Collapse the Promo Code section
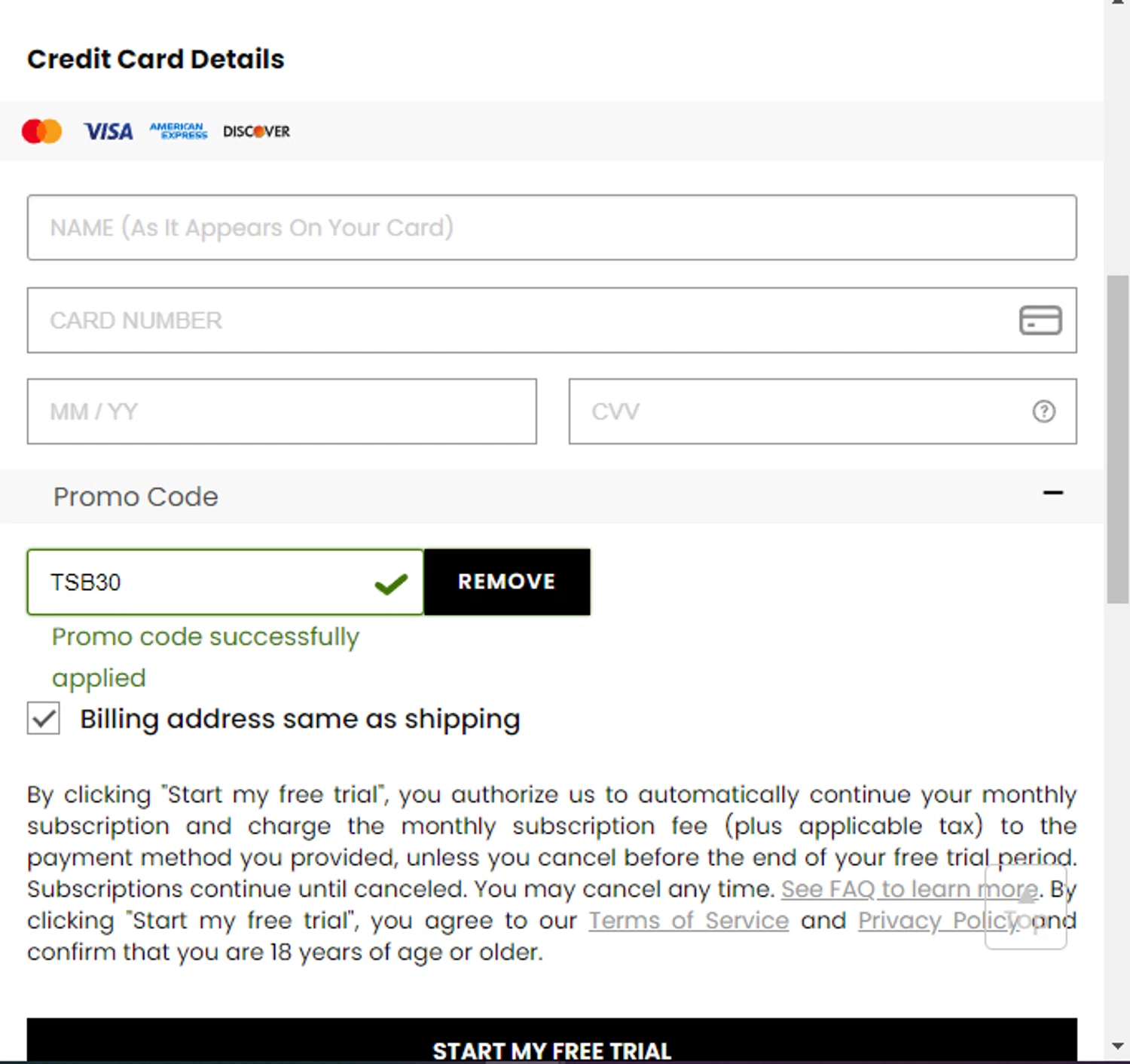 click(x=136, y=497)
